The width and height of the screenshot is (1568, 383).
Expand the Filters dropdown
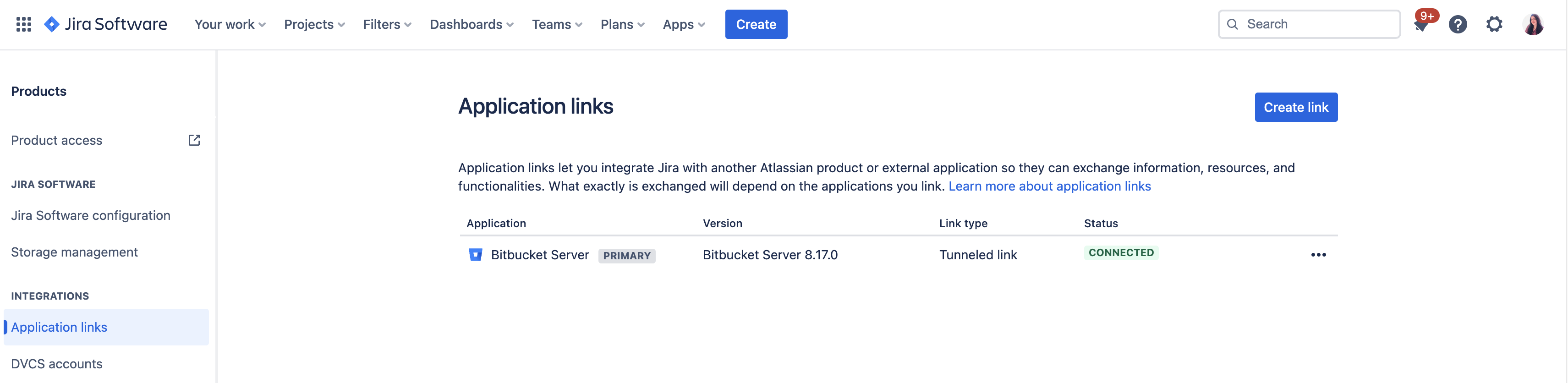pos(387,24)
